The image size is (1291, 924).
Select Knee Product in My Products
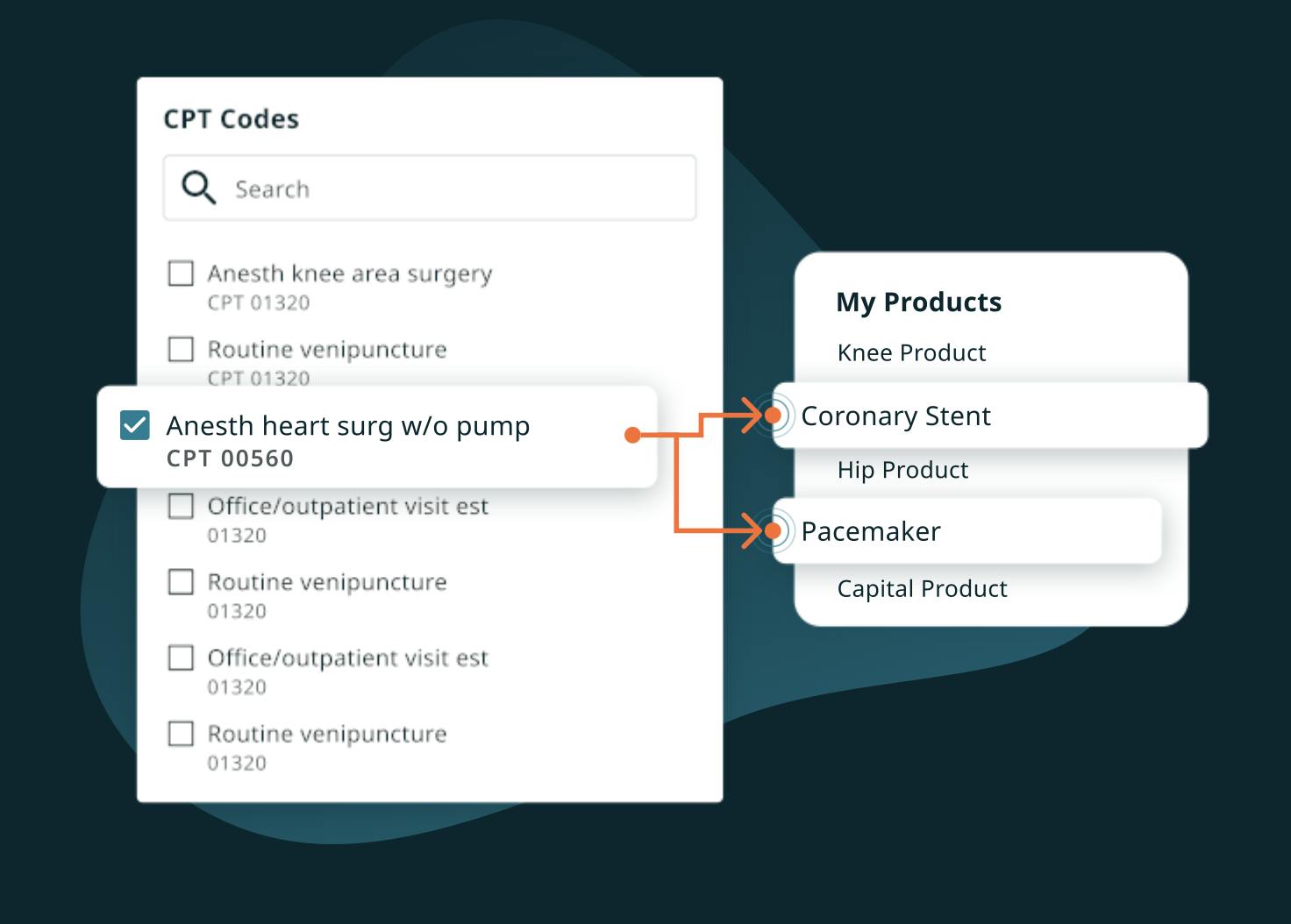(x=911, y=352)
